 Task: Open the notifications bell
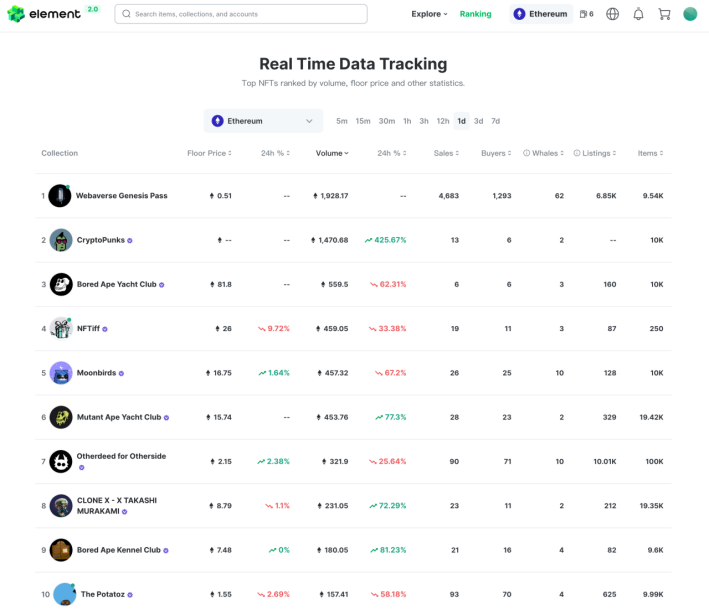coord(638,14)
